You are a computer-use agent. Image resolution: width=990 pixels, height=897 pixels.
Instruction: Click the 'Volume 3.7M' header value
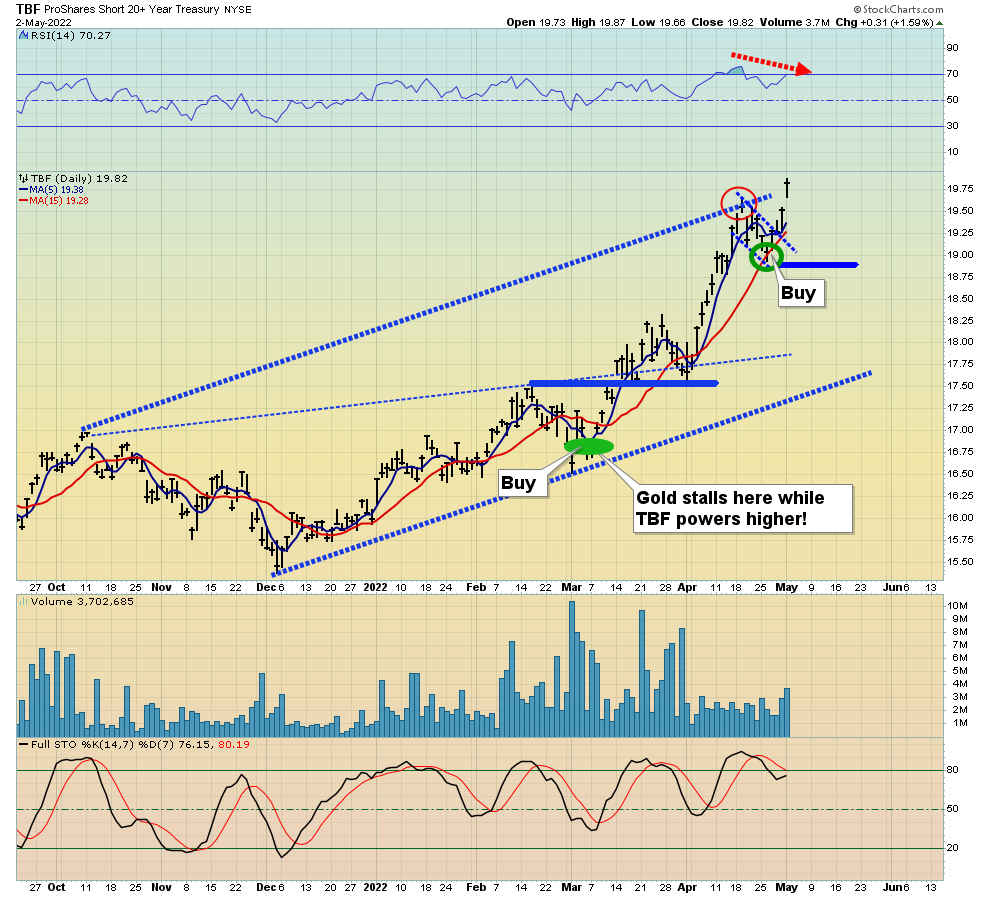coord(794,22)
